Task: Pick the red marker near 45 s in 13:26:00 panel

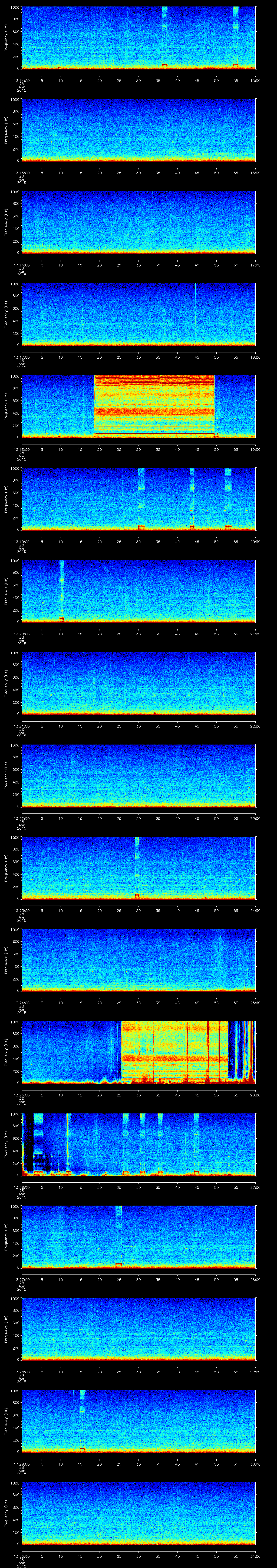Action: click(197, 1172)
